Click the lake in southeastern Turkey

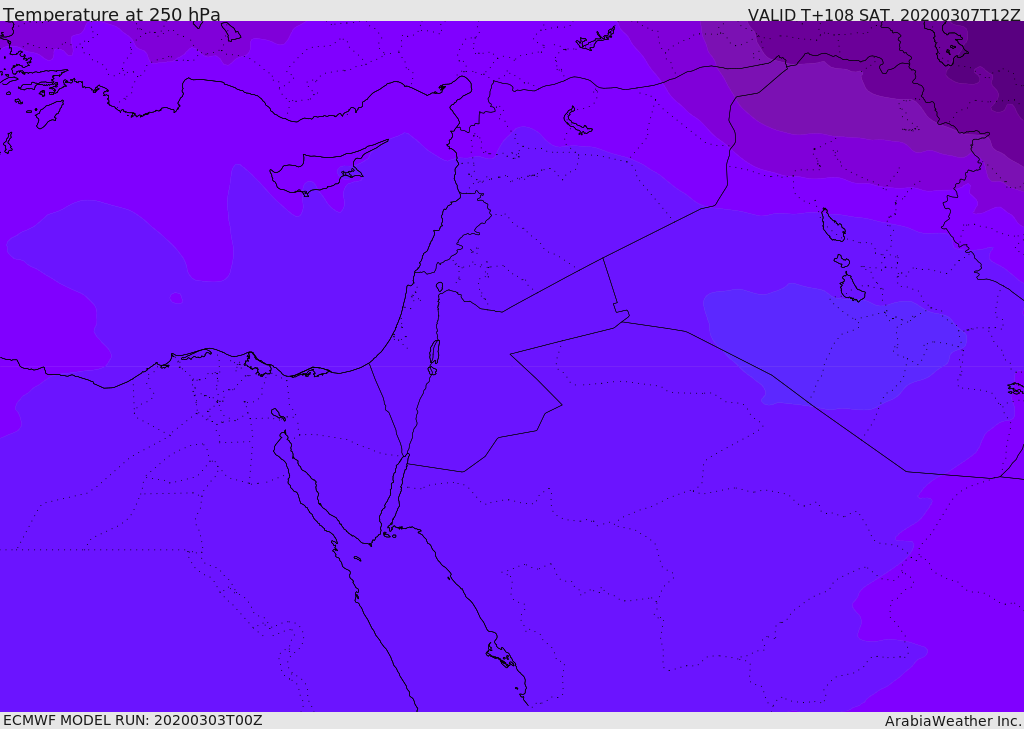578,121
